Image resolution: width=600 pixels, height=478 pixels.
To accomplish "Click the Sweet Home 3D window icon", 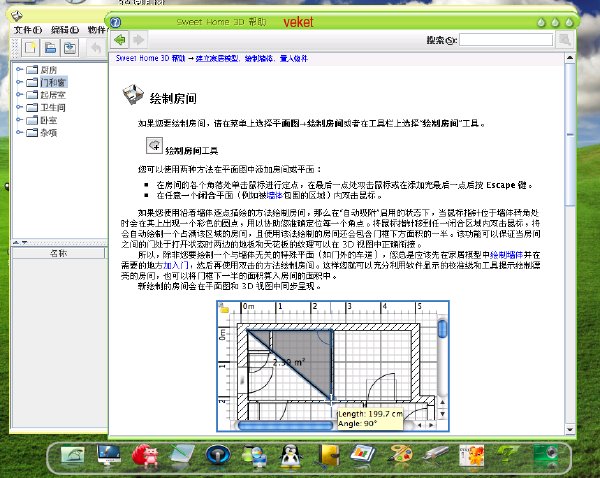I will tap(17, 16).
